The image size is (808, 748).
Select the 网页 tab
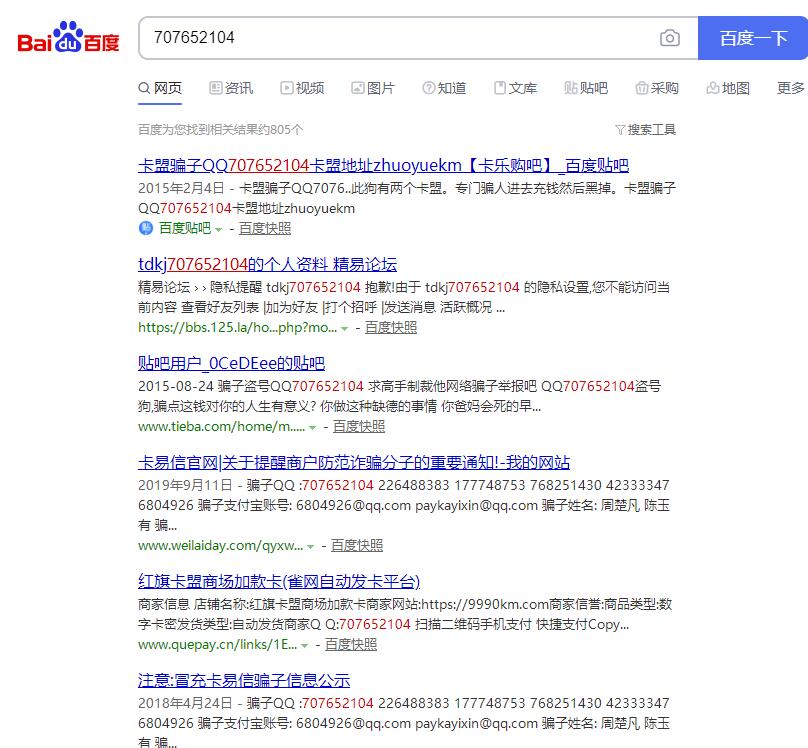pyautogui.click(x=160, y=88)
